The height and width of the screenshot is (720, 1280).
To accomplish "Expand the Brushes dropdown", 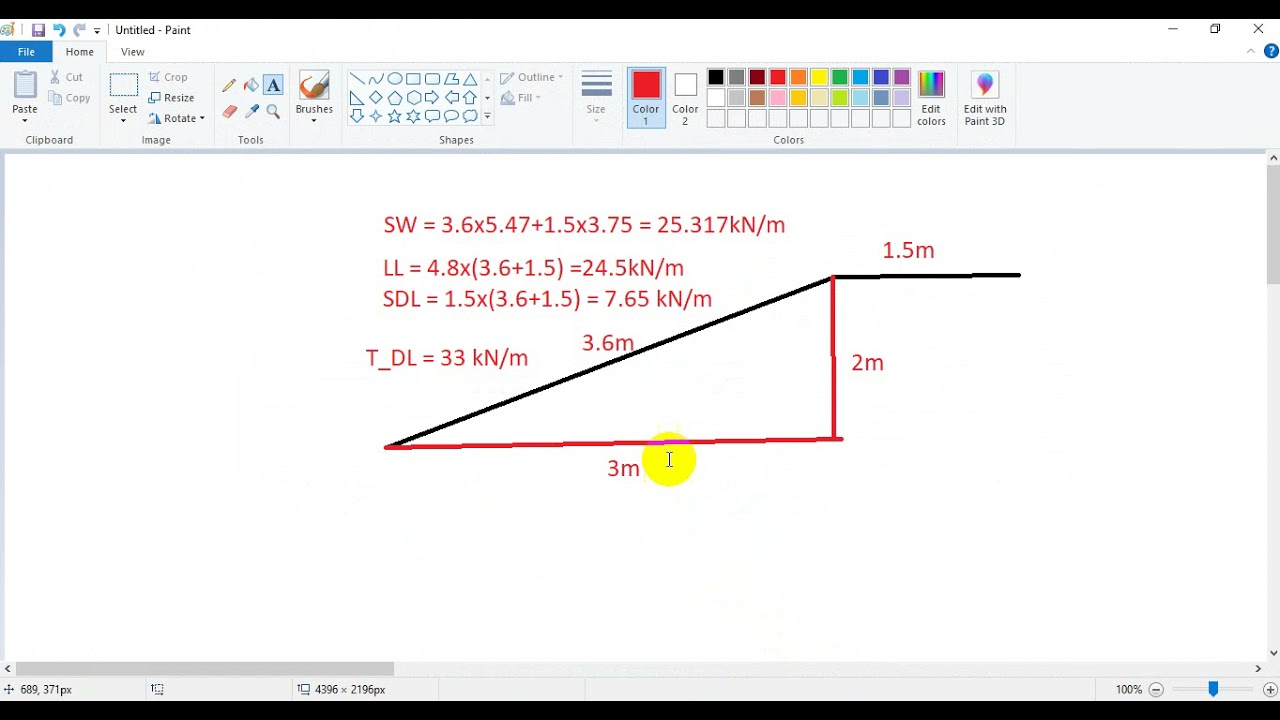I will pos(314,121).
